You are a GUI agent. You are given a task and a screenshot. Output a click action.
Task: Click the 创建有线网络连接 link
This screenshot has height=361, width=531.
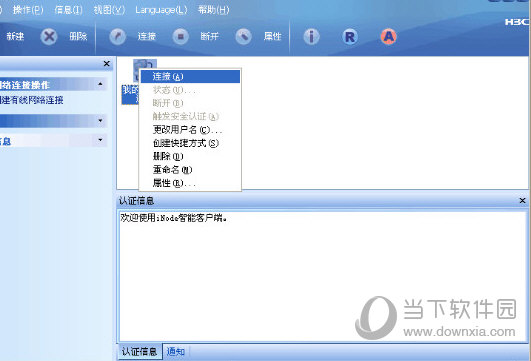click(31, 100)
